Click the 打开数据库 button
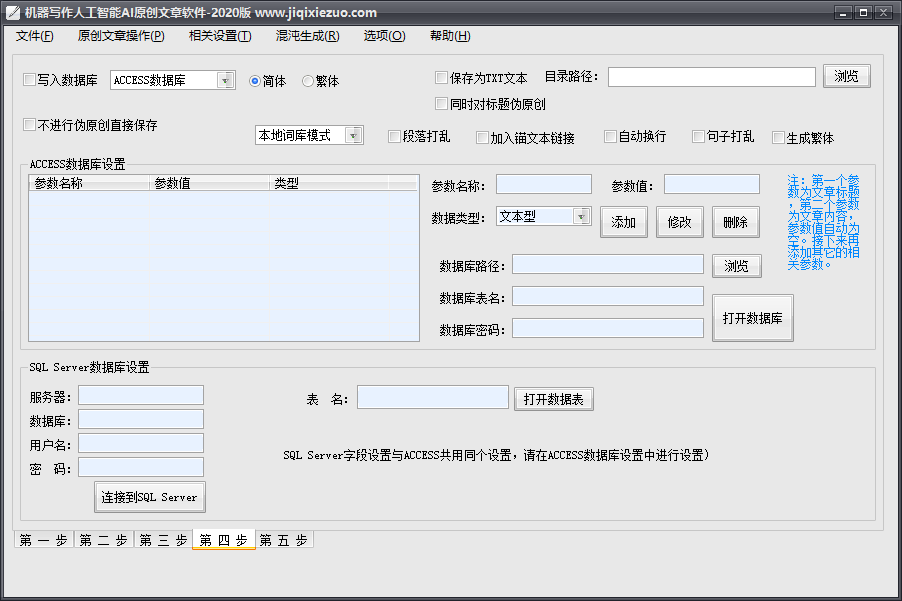This screenshot has width=902, height=601. [x=752, y=318]
